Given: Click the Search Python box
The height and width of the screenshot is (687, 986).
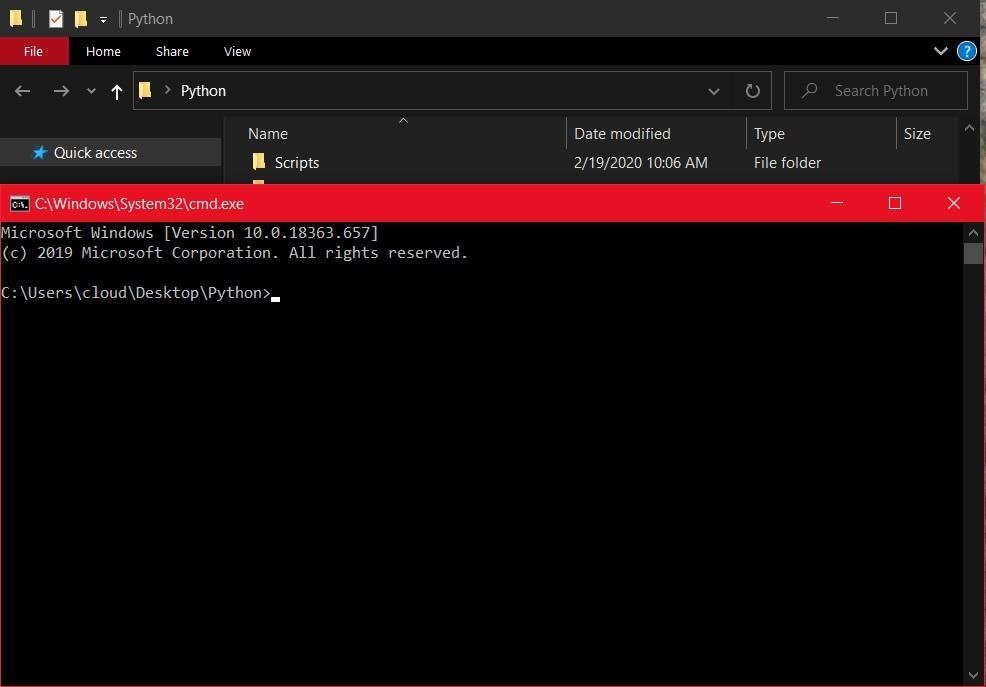Looking at the screenshot, I should click(875, 91).
